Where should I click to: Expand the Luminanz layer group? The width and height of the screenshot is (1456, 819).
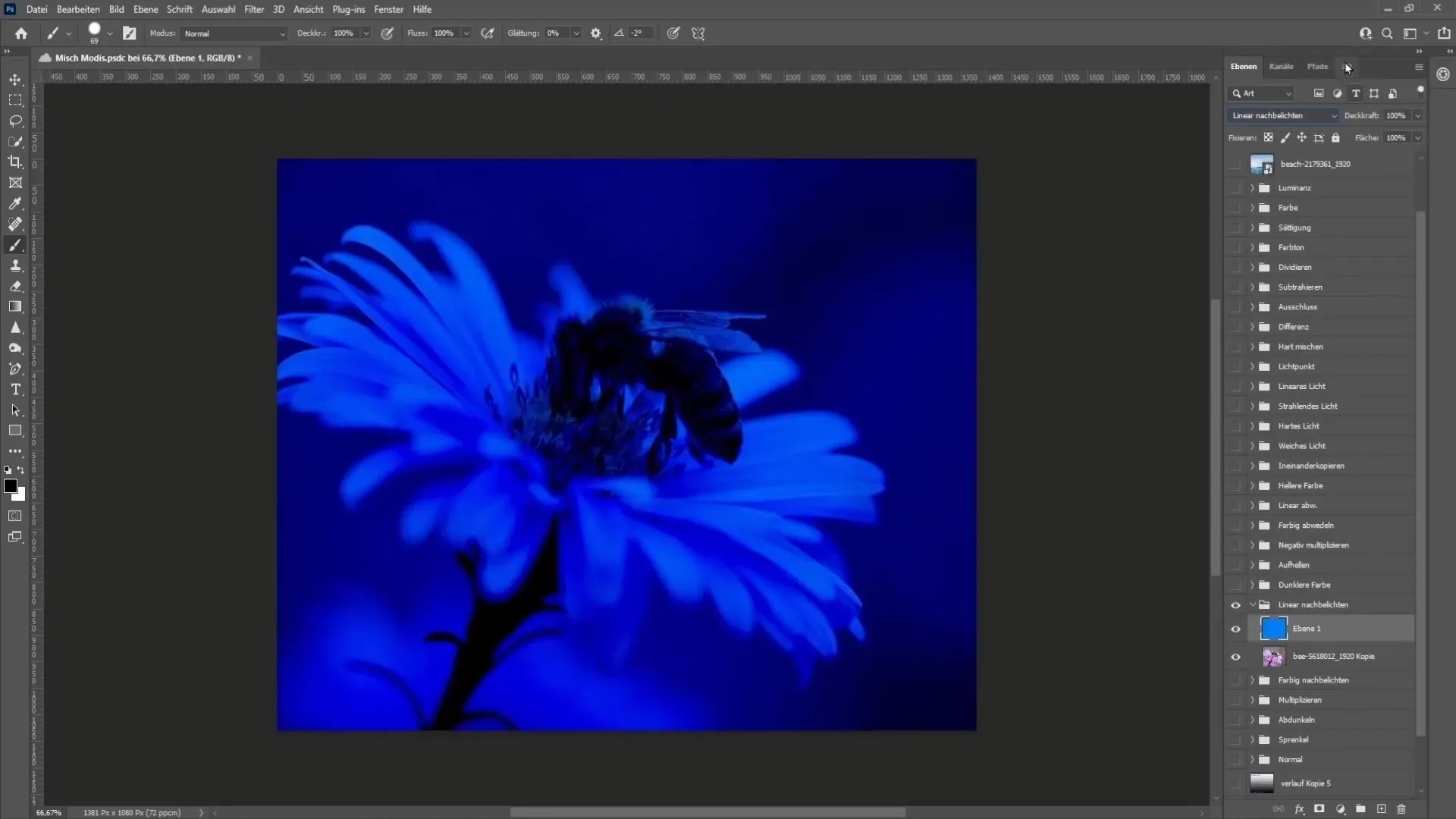pyautogui.click(x=1251, y=187)
